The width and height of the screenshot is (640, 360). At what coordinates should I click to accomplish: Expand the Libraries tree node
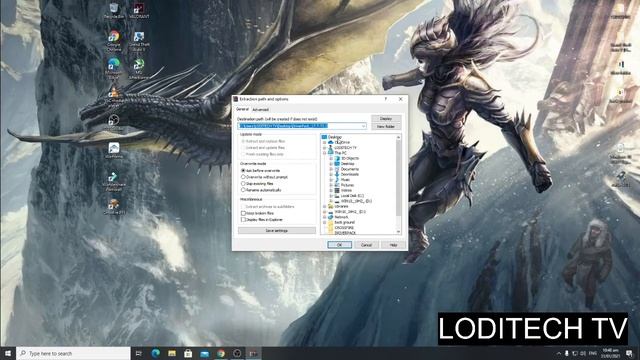click(325, 207)
